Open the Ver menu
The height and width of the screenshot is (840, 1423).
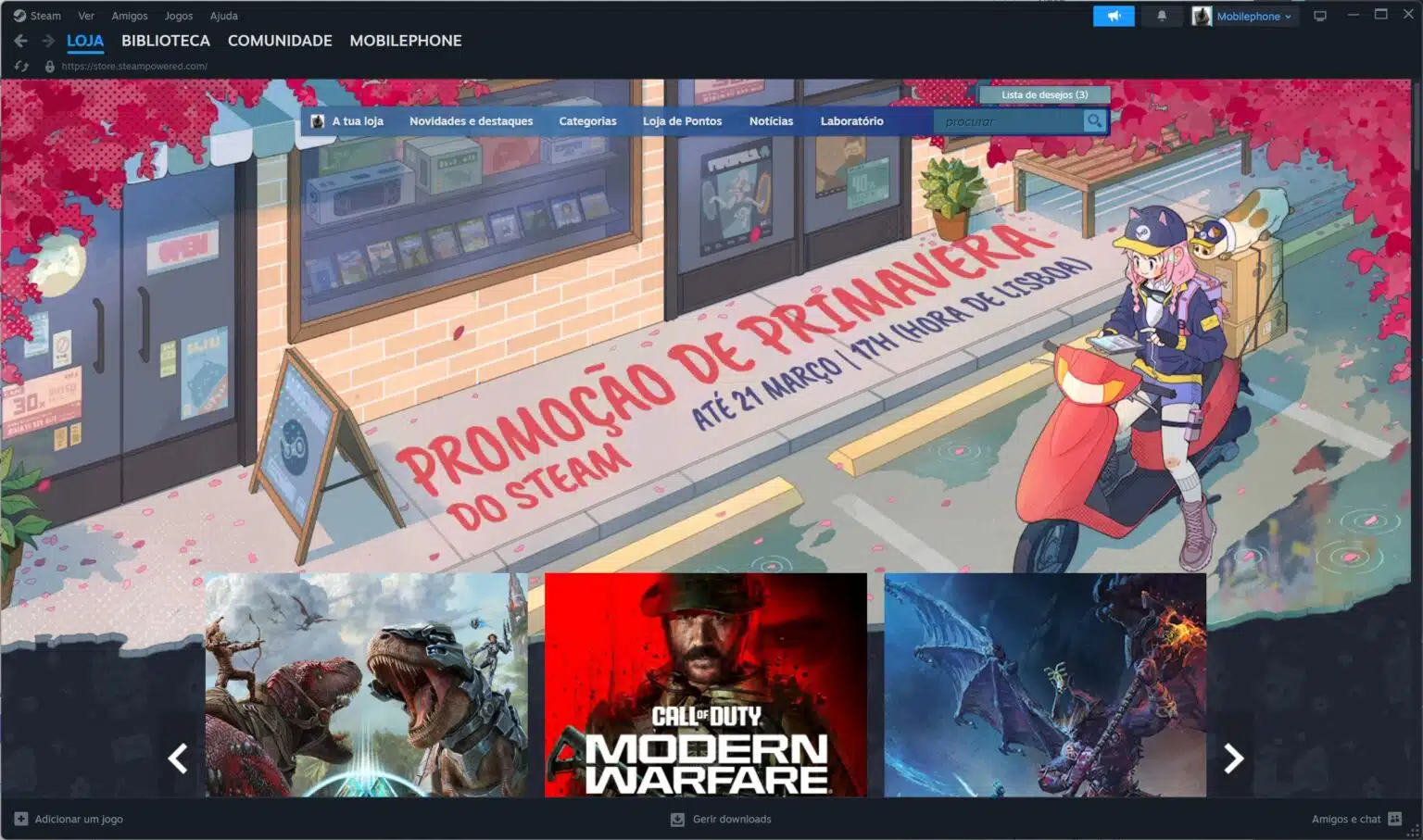click(x=86, y=16)
